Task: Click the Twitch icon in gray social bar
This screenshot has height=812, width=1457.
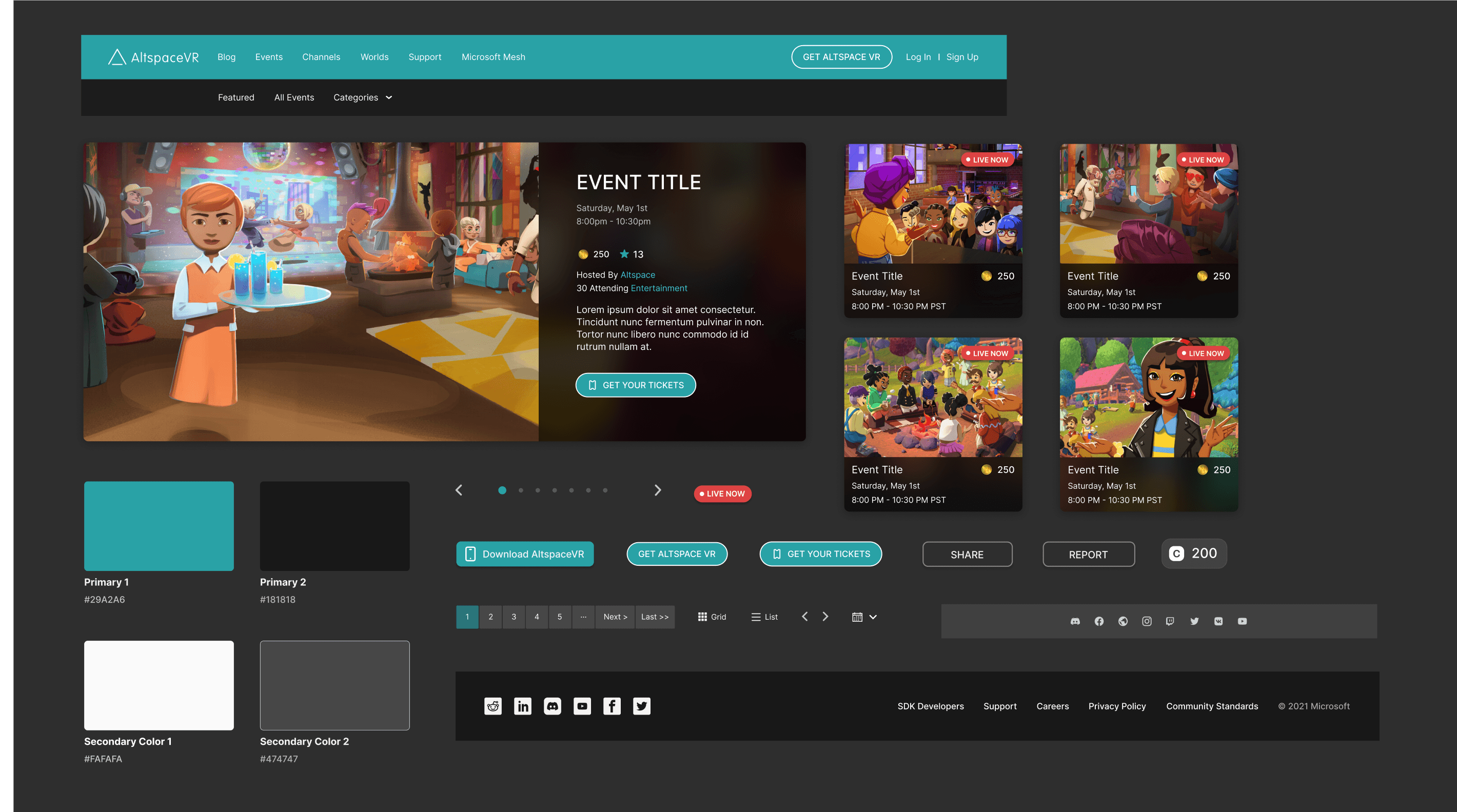Action: (1170, 621)
